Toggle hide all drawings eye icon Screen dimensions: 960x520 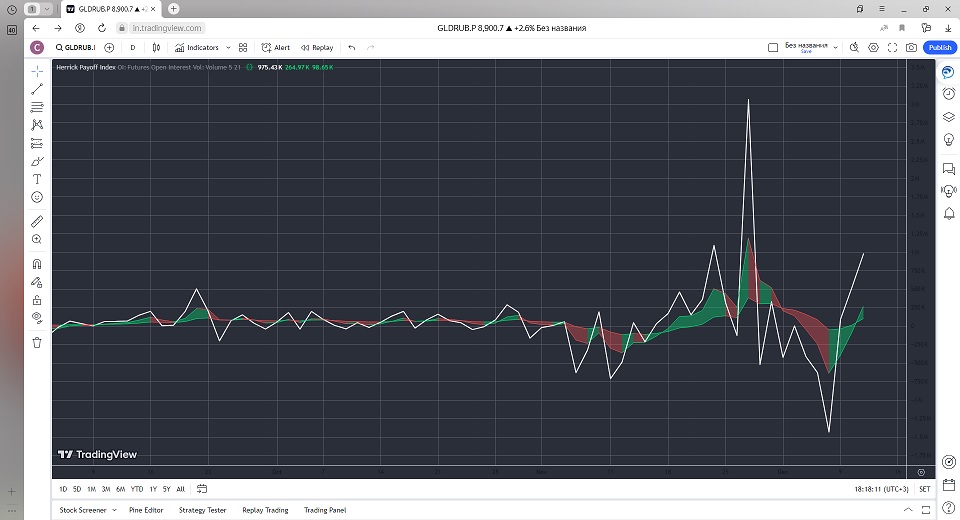pyautogui.click(x=37, y=317)
